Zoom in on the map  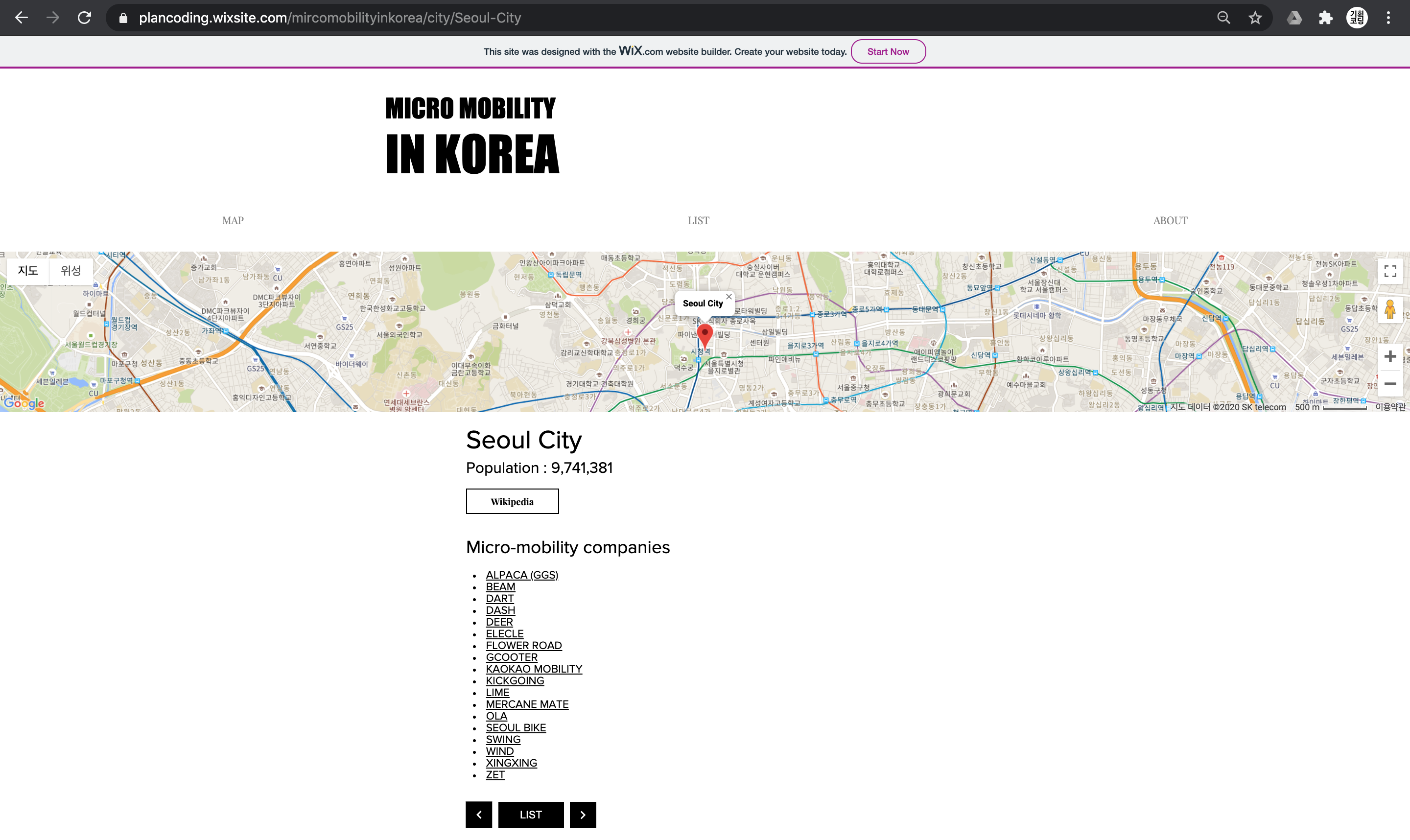[1389, 356]
